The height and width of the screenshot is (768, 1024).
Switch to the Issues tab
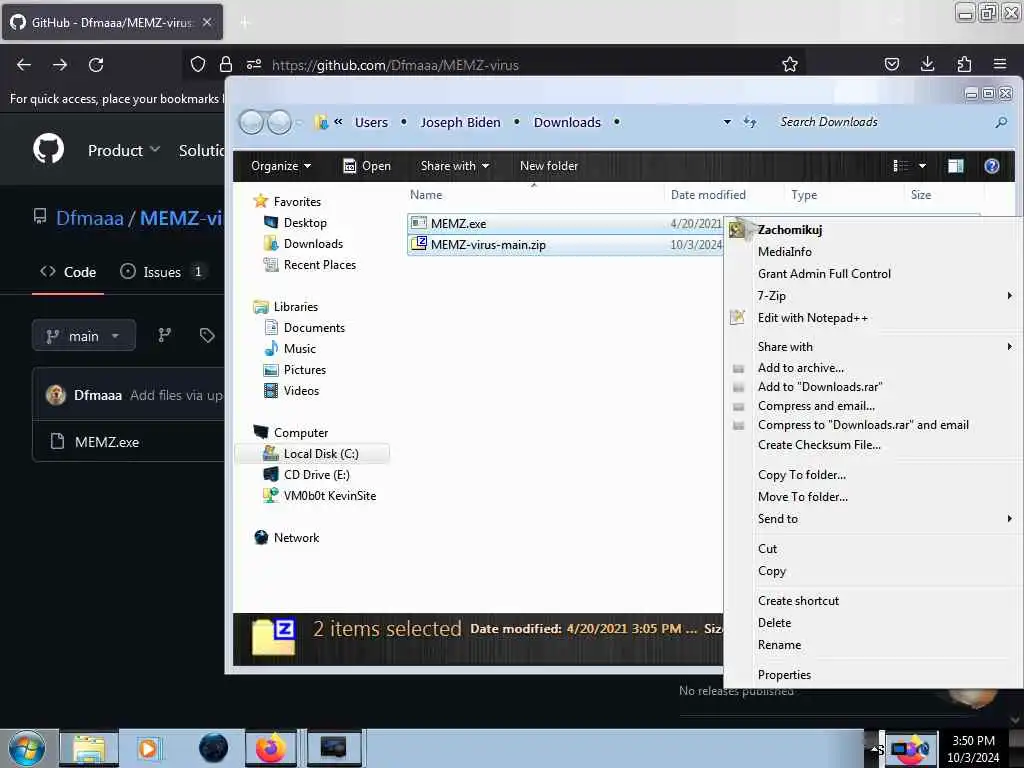162,272
